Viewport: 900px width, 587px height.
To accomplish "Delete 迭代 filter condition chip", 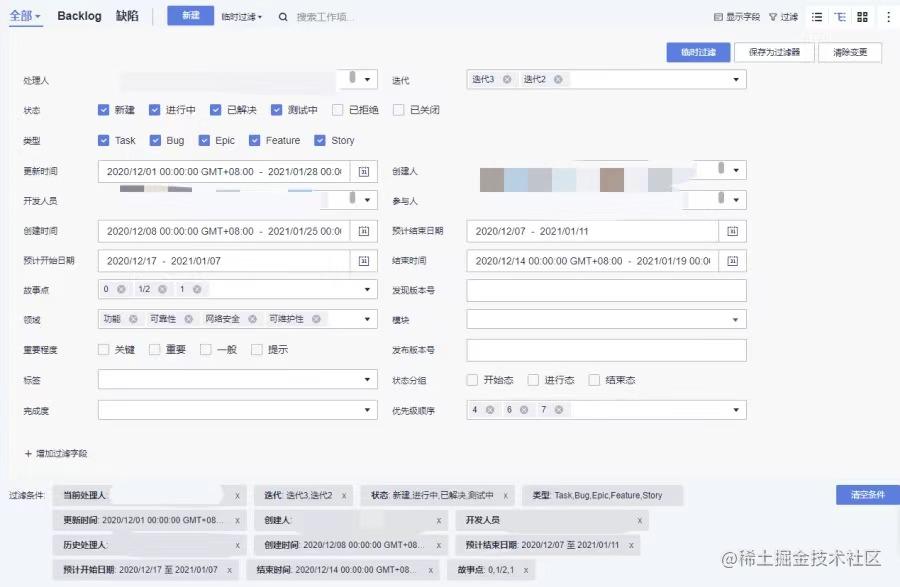I will click(x=344, y=496).
